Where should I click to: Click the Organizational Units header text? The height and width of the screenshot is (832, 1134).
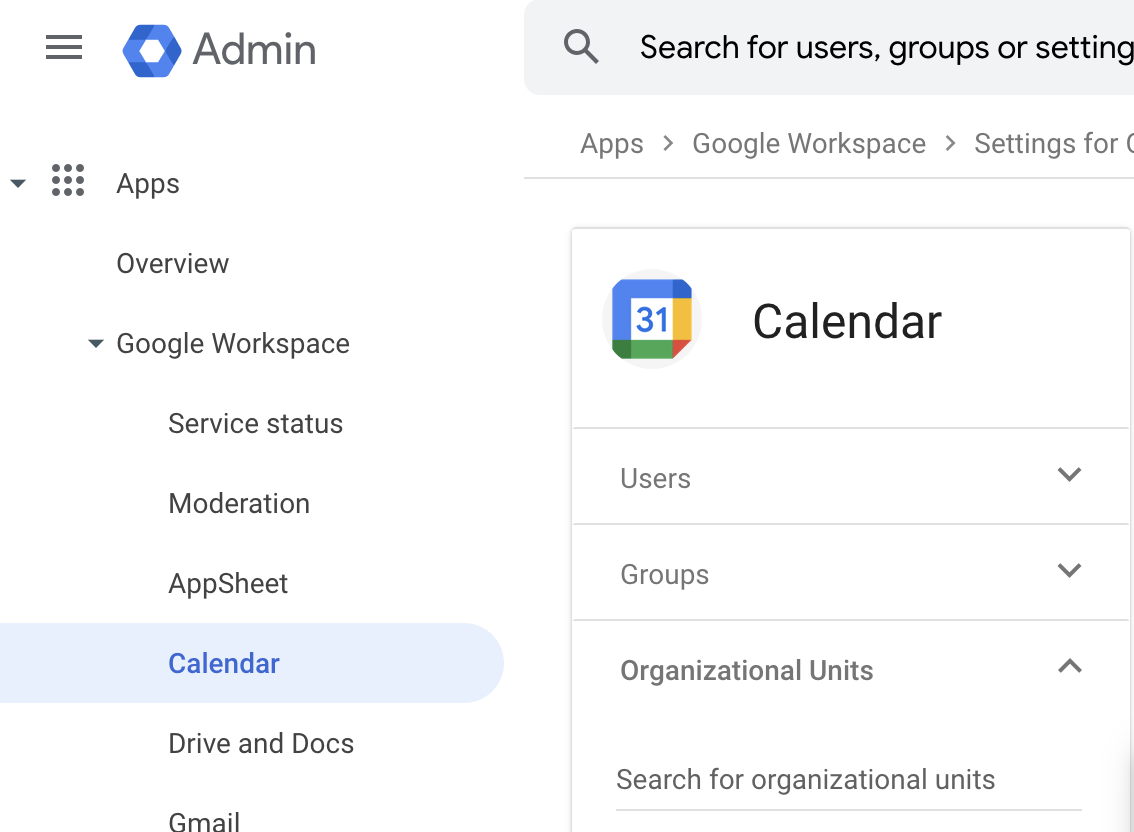[x=746, y=671]
